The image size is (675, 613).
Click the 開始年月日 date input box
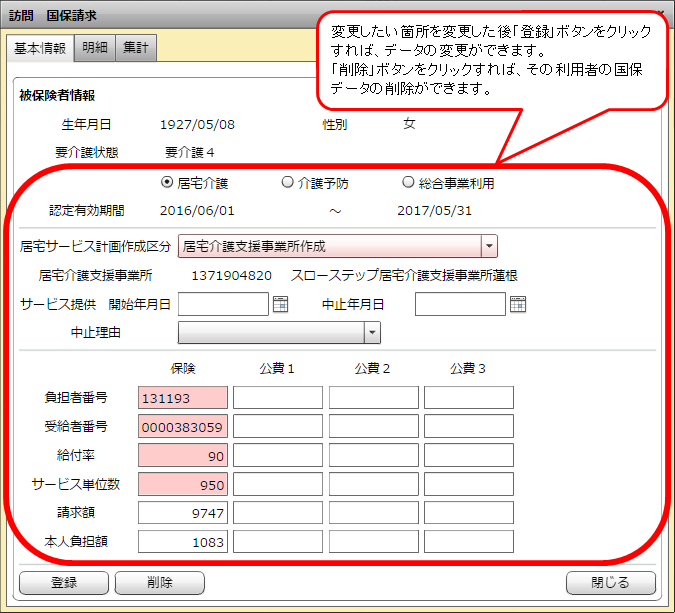coord(223,305)
